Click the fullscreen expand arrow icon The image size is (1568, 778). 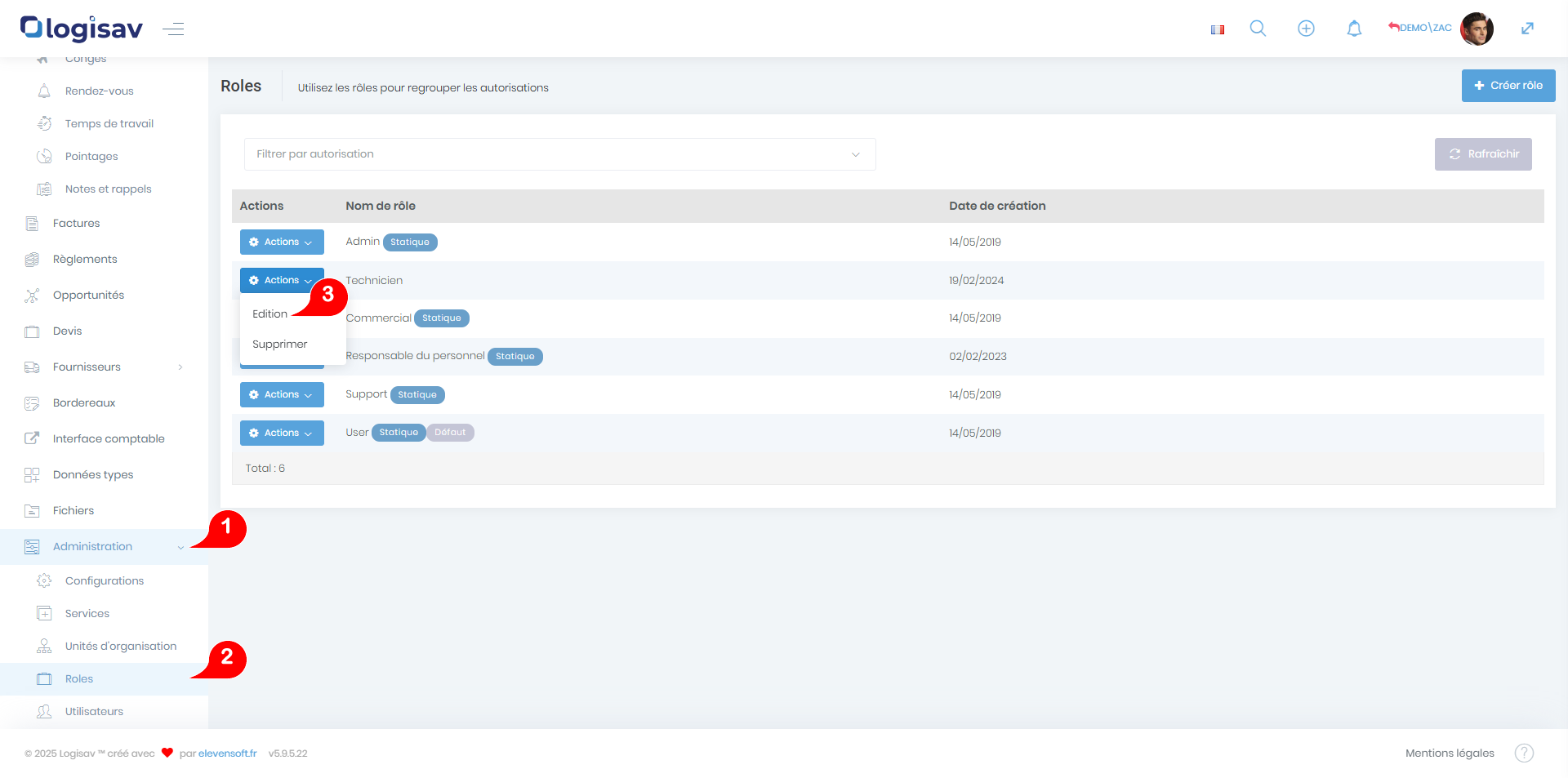pos(1527,29)
